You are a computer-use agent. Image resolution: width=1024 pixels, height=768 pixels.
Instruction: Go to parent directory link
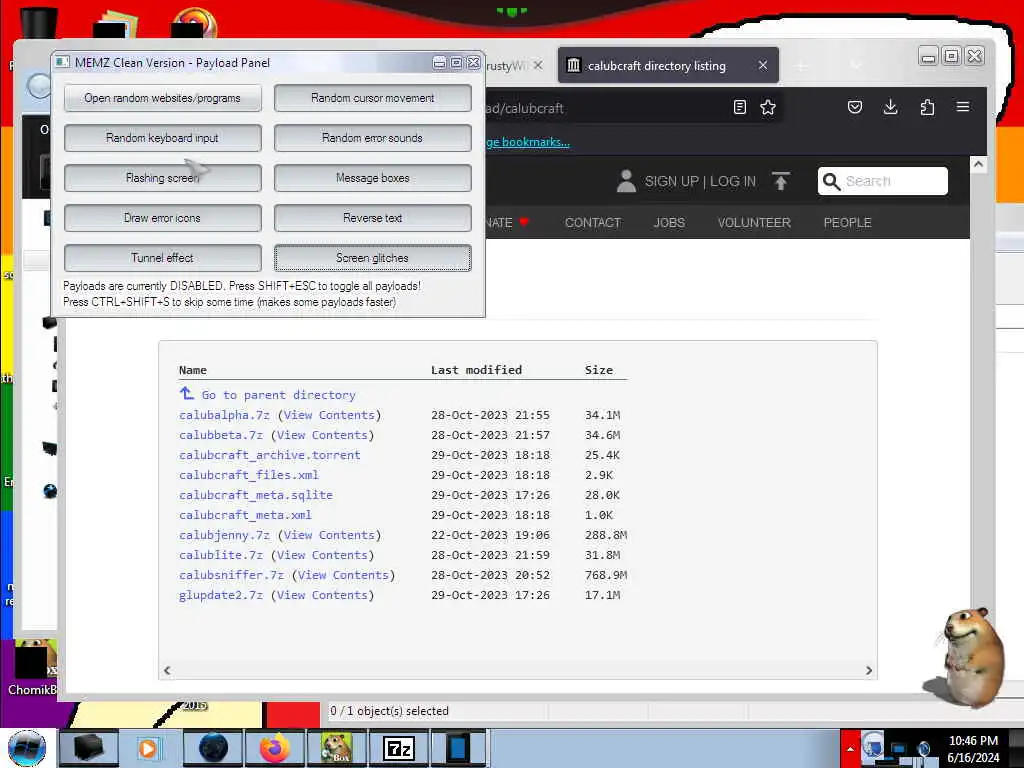click(279, 395)
